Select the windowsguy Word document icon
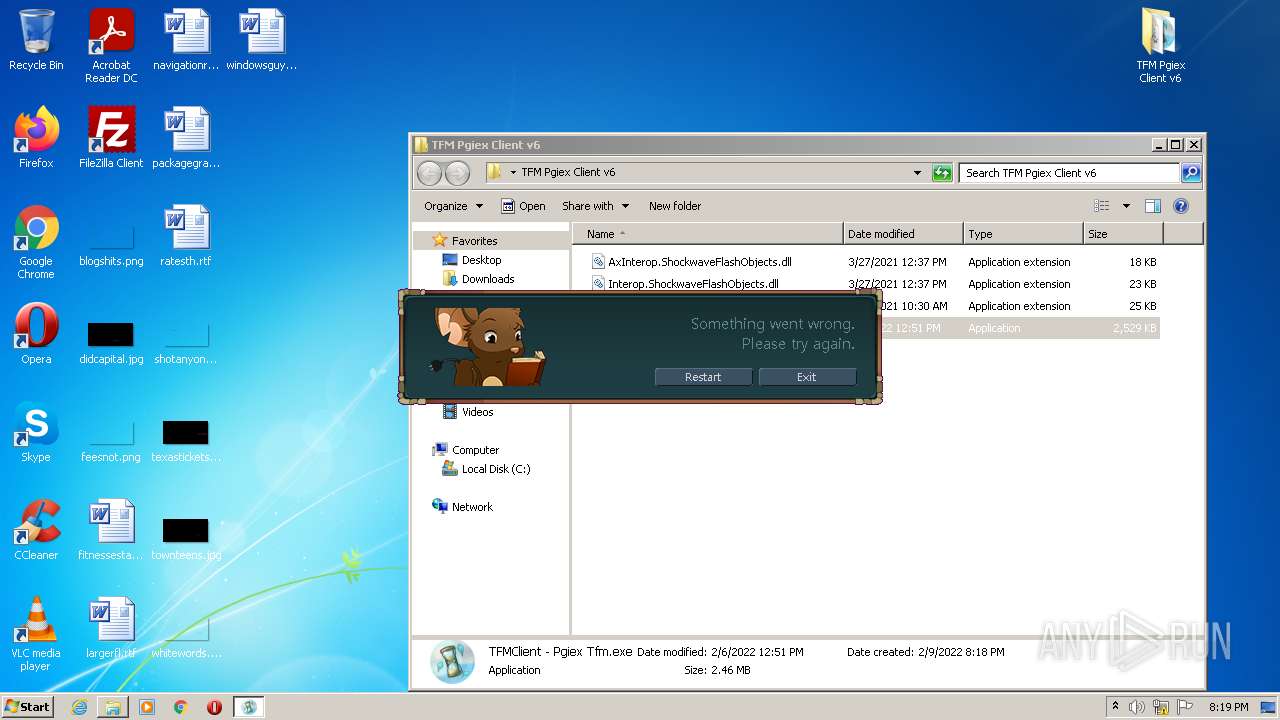The width and height of the screenshot is (1280, 720). (261, 40)
